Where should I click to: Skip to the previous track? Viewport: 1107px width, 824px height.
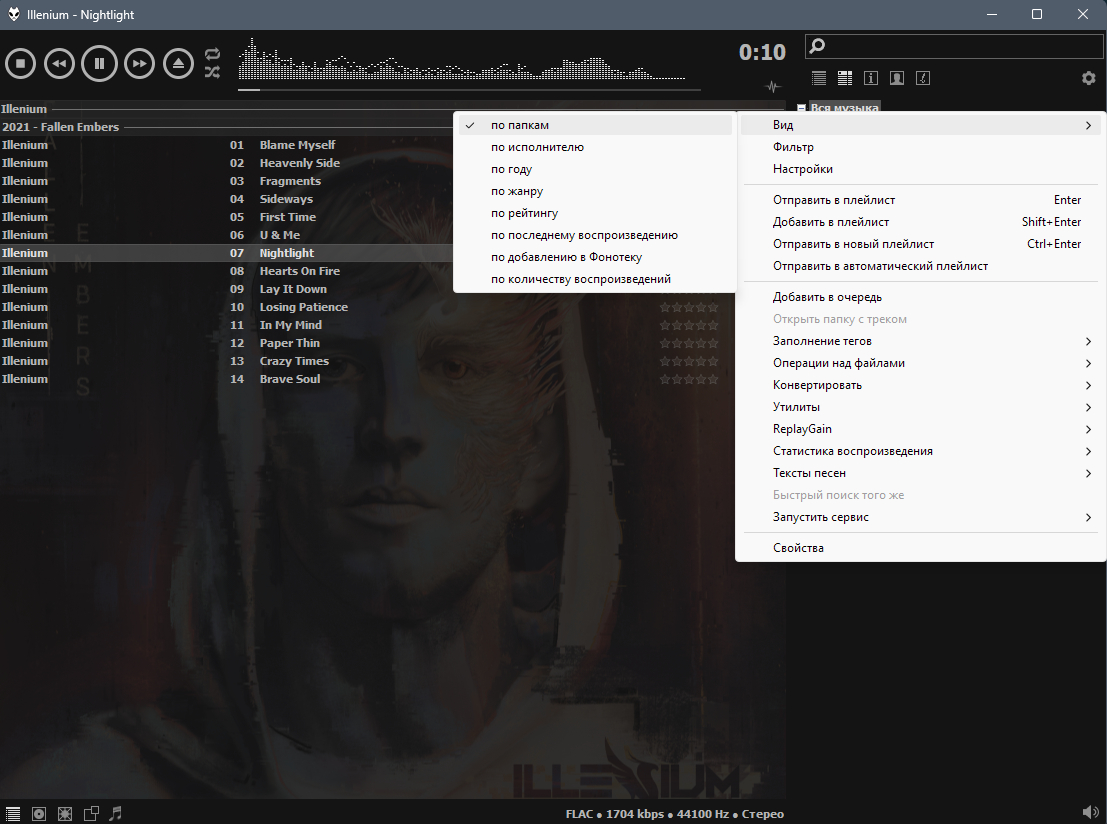tap(59, 64)
